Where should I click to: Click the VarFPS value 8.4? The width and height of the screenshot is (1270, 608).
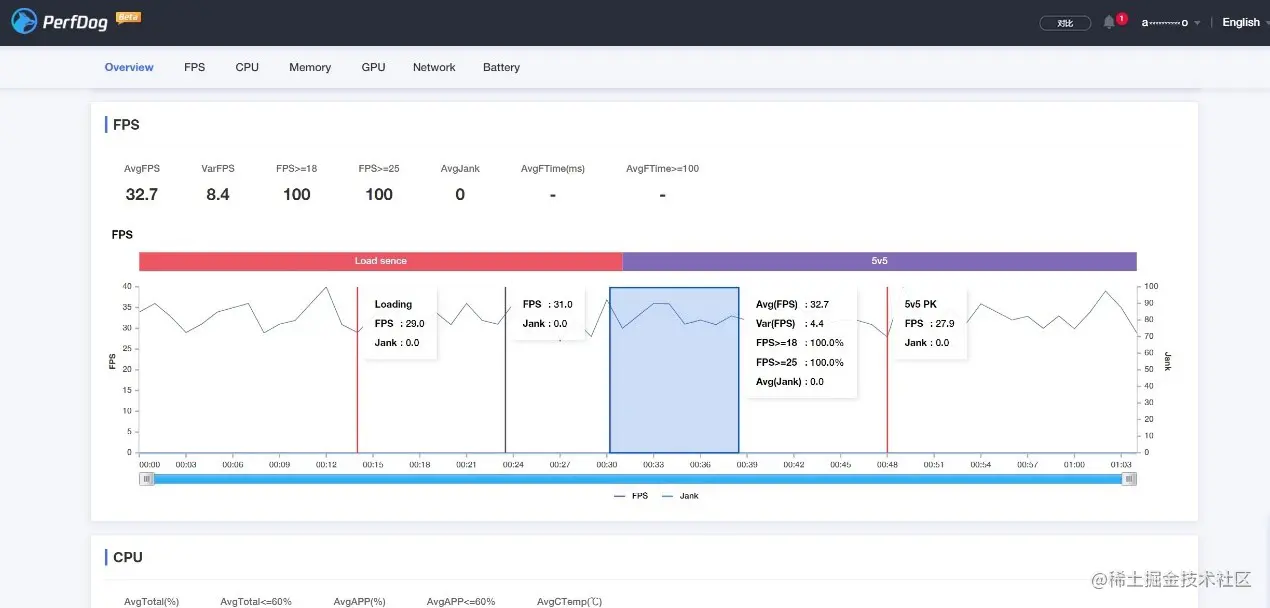coord(218,194)
